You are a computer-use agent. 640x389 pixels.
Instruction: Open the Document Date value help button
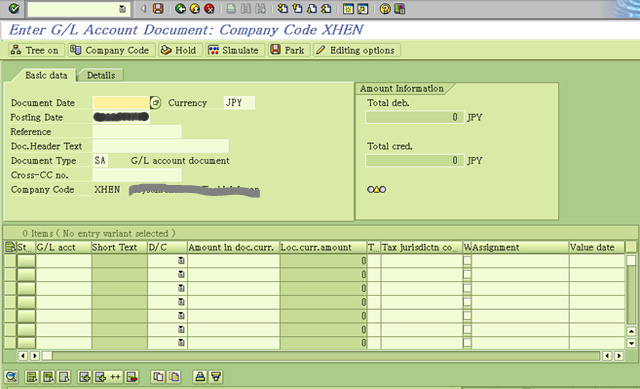click(x=156, y=102)
